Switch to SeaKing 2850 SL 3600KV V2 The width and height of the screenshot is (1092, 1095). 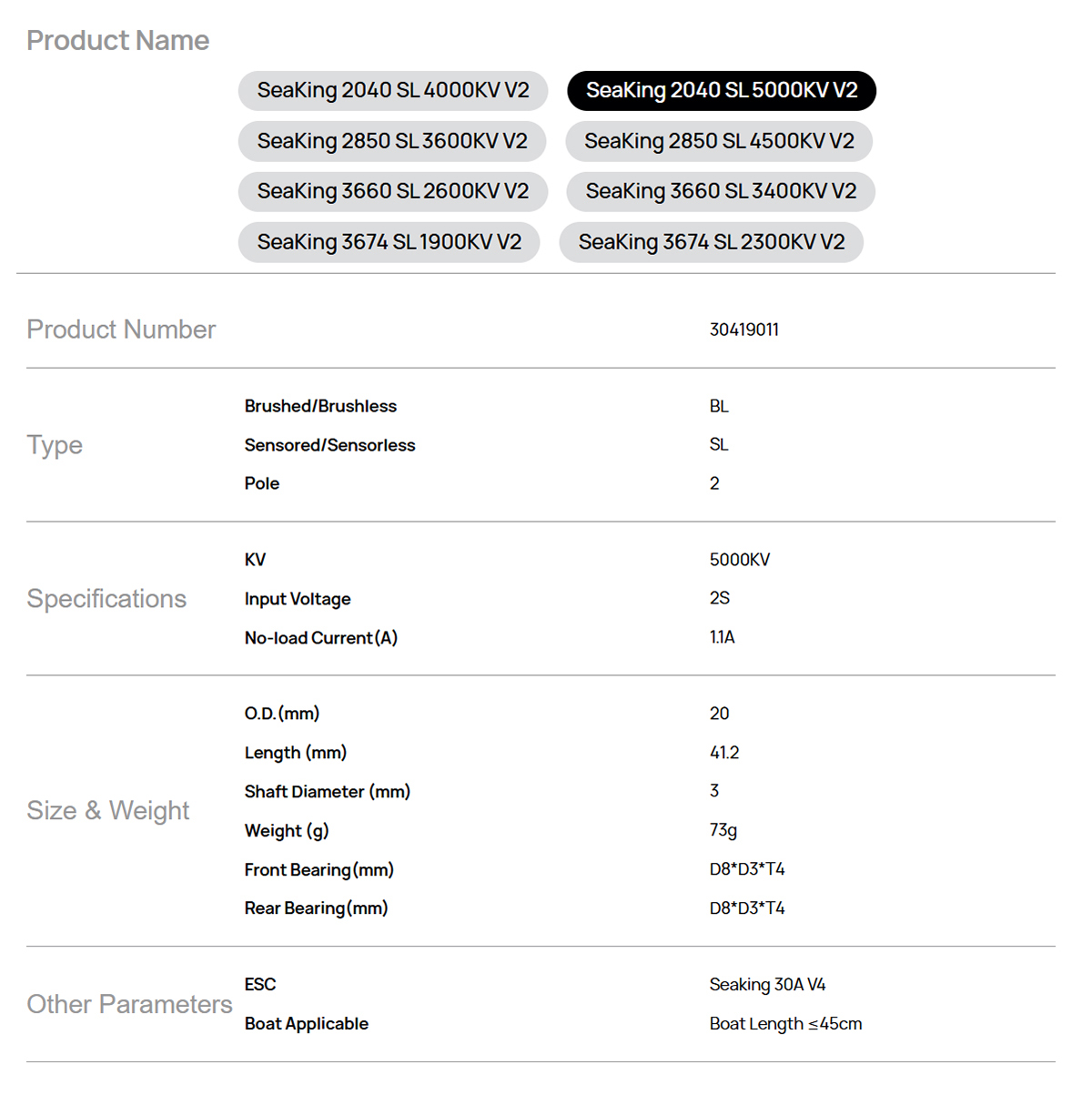pyautogui.click(x=392, y=141)
